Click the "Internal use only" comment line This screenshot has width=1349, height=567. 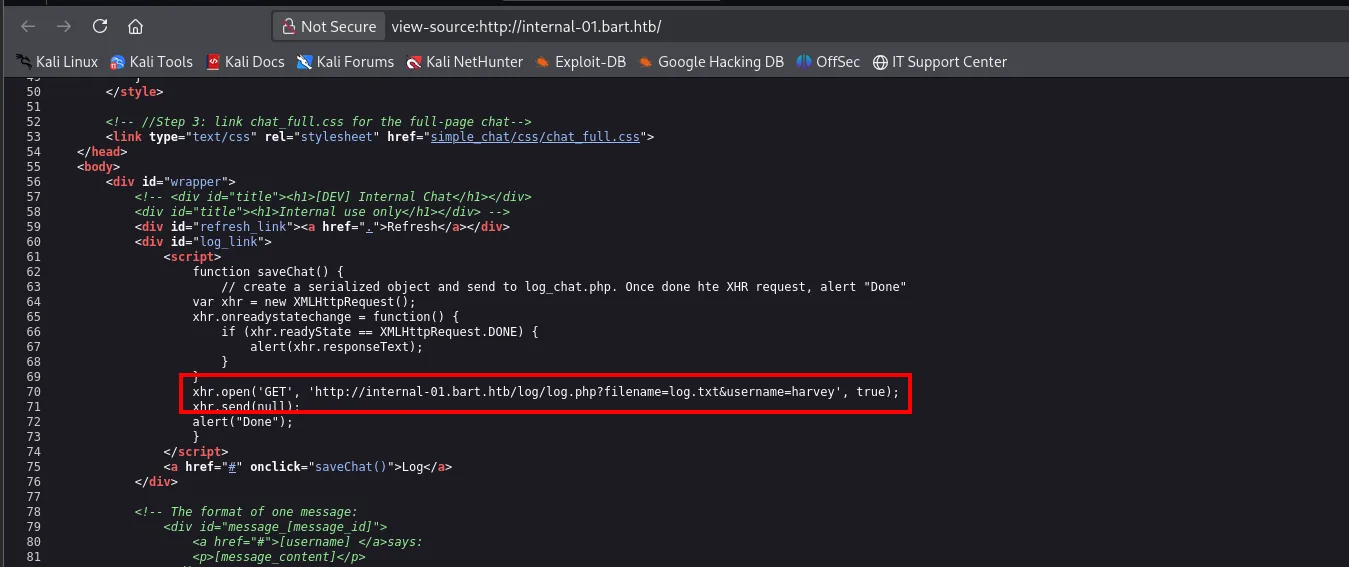pos(323,211)
